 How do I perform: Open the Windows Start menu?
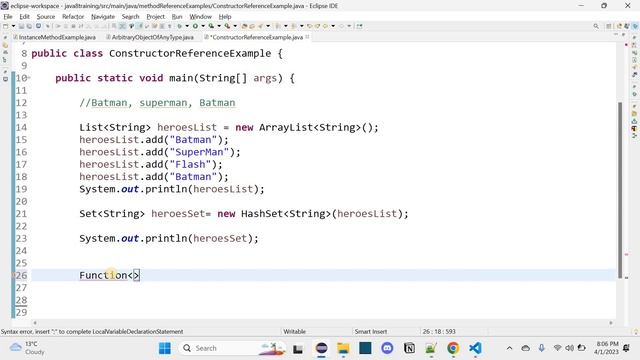[165, 348]
